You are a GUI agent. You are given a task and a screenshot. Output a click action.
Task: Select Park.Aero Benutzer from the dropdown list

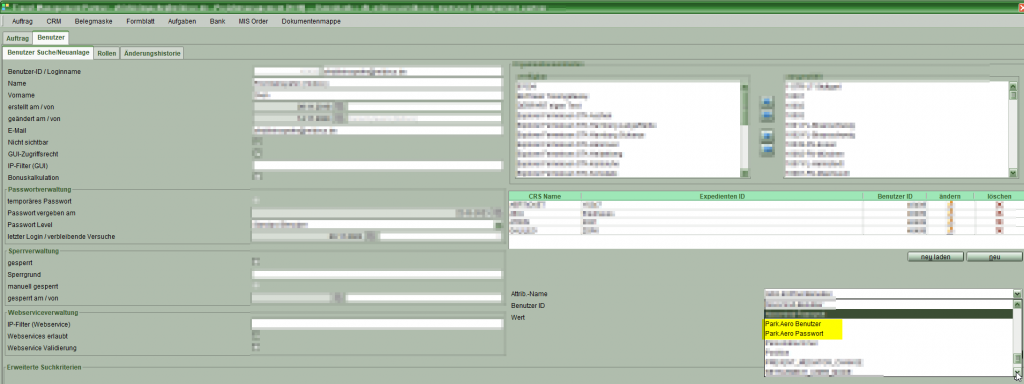(792, 324)
